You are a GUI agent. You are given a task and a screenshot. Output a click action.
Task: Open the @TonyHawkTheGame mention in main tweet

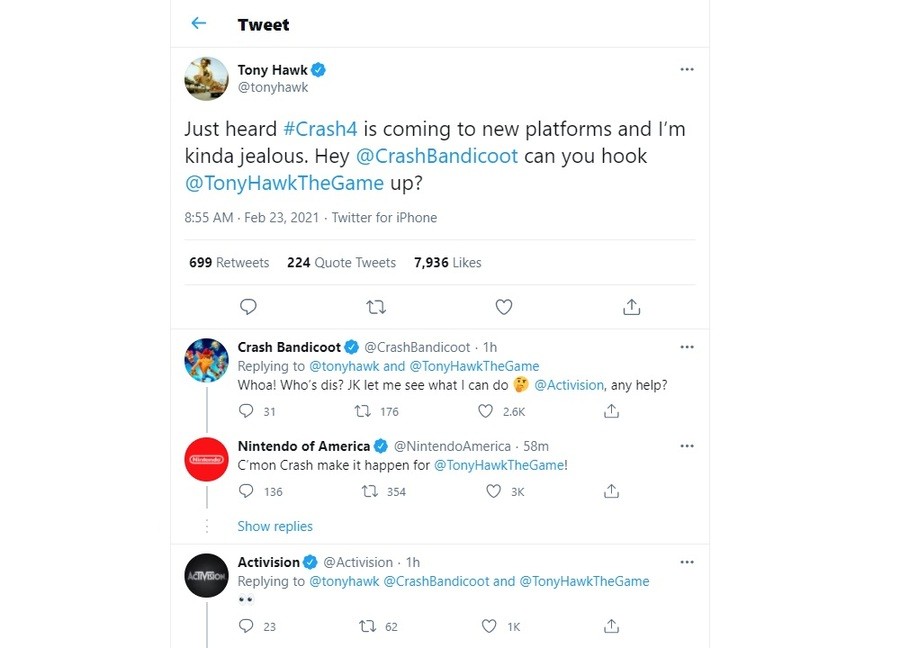click(284, 182)
